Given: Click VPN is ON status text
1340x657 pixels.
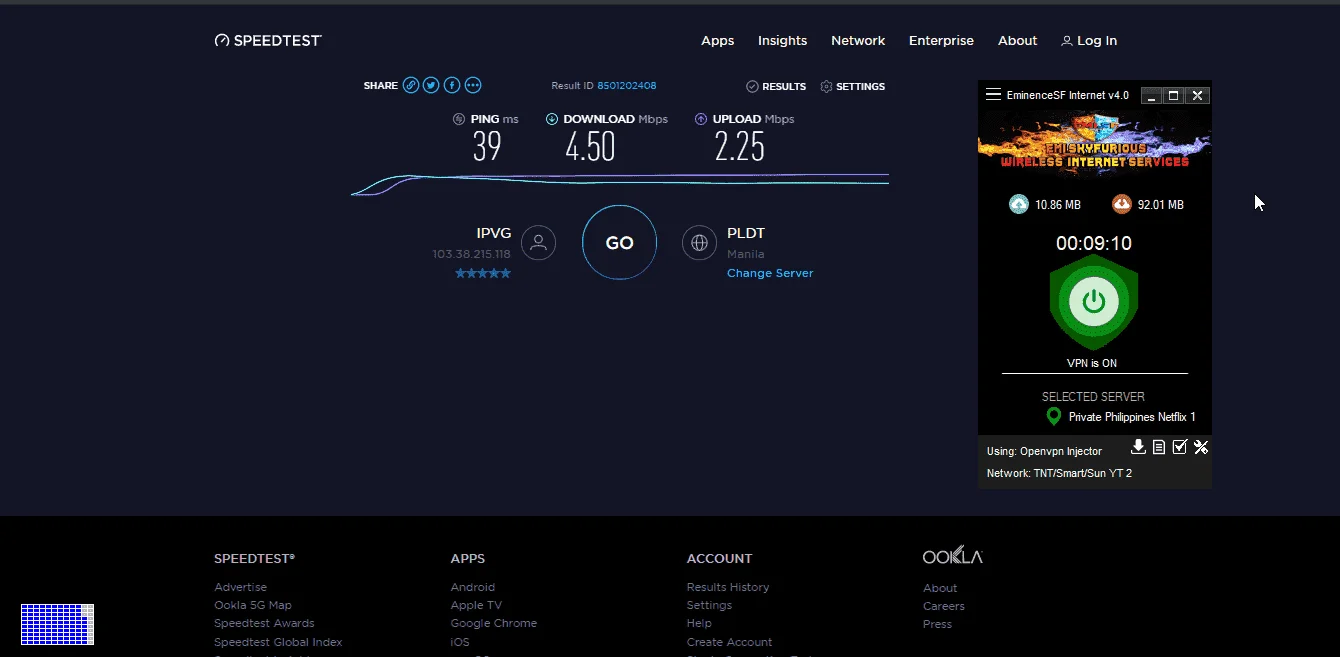Looking at the screenshot, I should [x=1092, y=363].
